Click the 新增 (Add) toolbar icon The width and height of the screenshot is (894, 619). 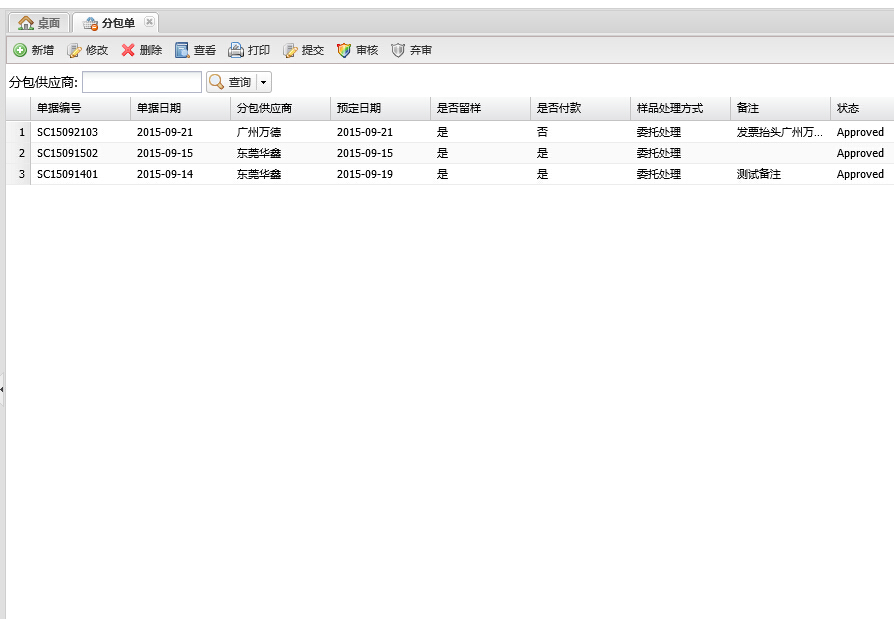[20, 50]
